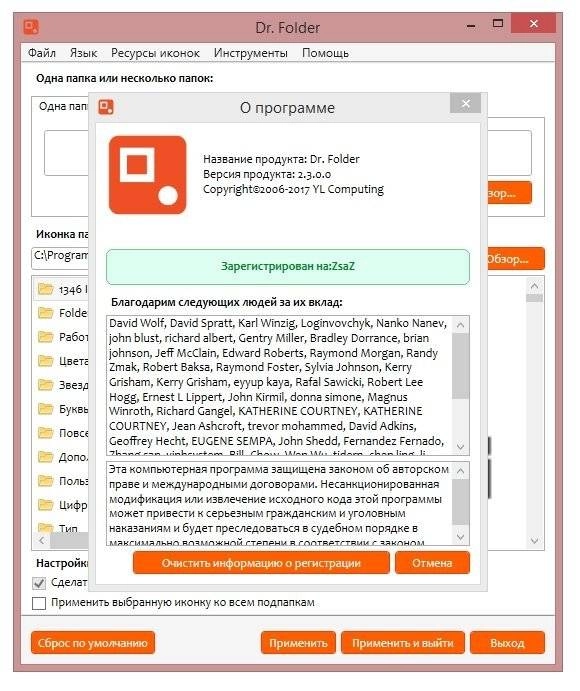The width and height of the screenshot is (580, 691).
Task: Open the Помощь menu
Action: coord(325,53)
